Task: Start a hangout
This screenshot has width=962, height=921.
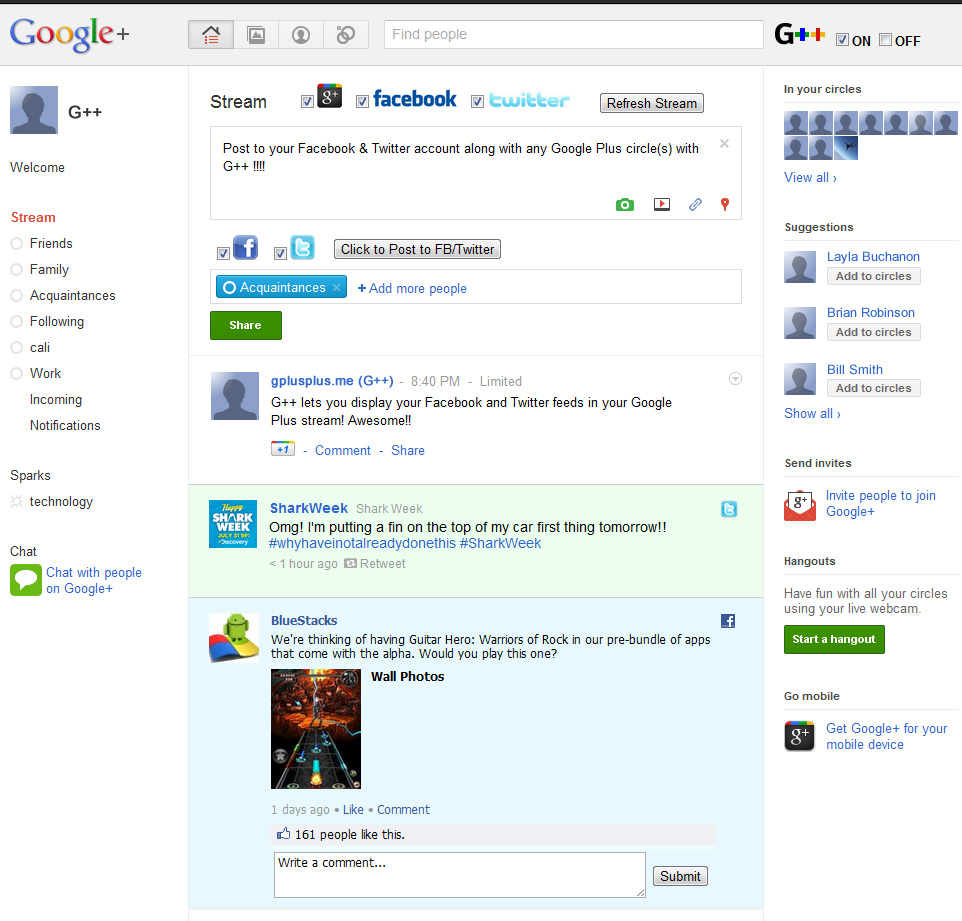Action: [x=834, y=639]
